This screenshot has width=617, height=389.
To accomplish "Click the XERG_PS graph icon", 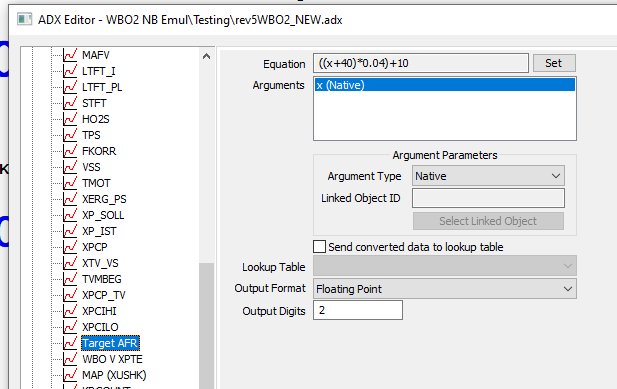I will point(70,199).
